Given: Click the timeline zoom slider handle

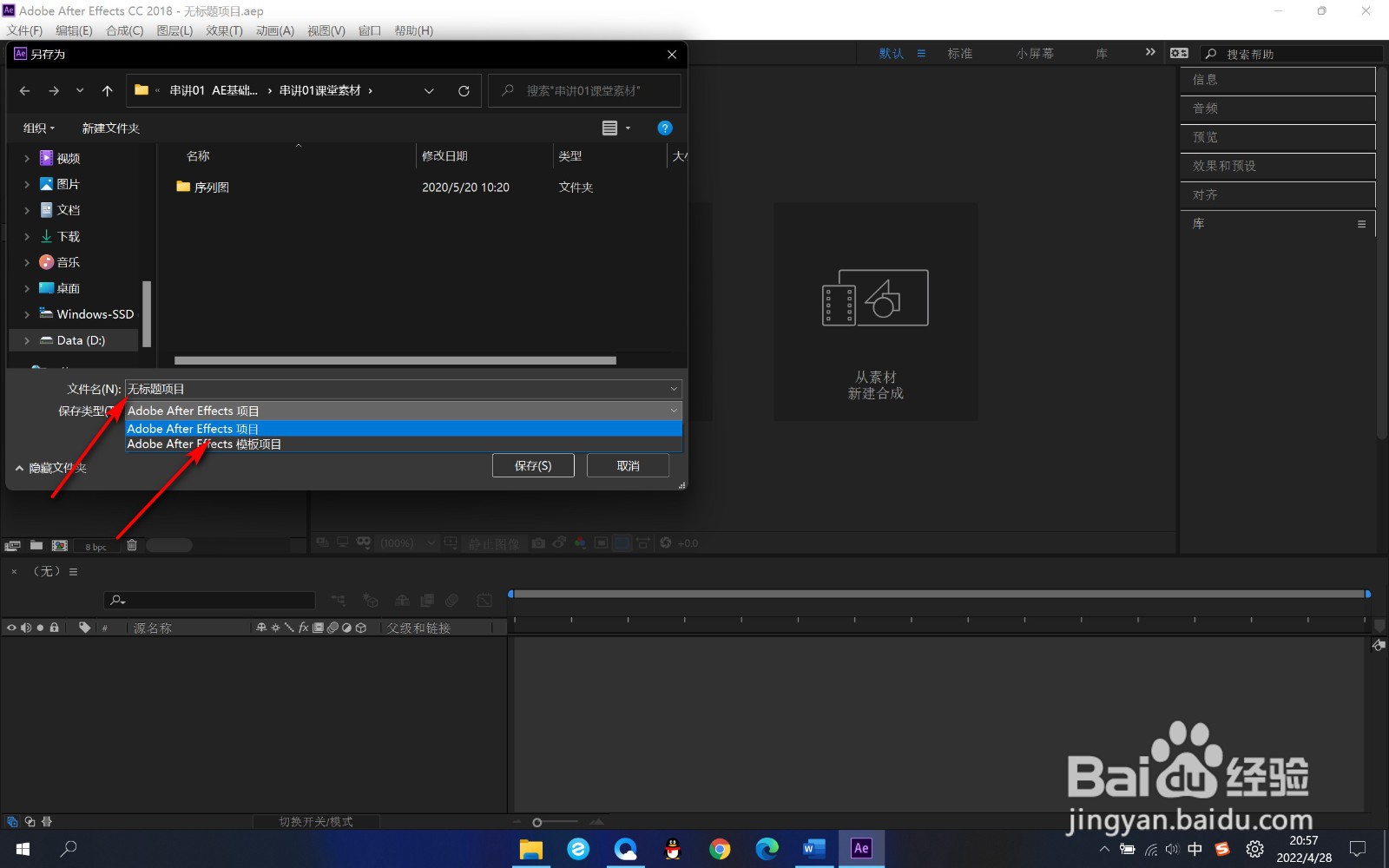Looking at the screenshot, I should point(537,822).
